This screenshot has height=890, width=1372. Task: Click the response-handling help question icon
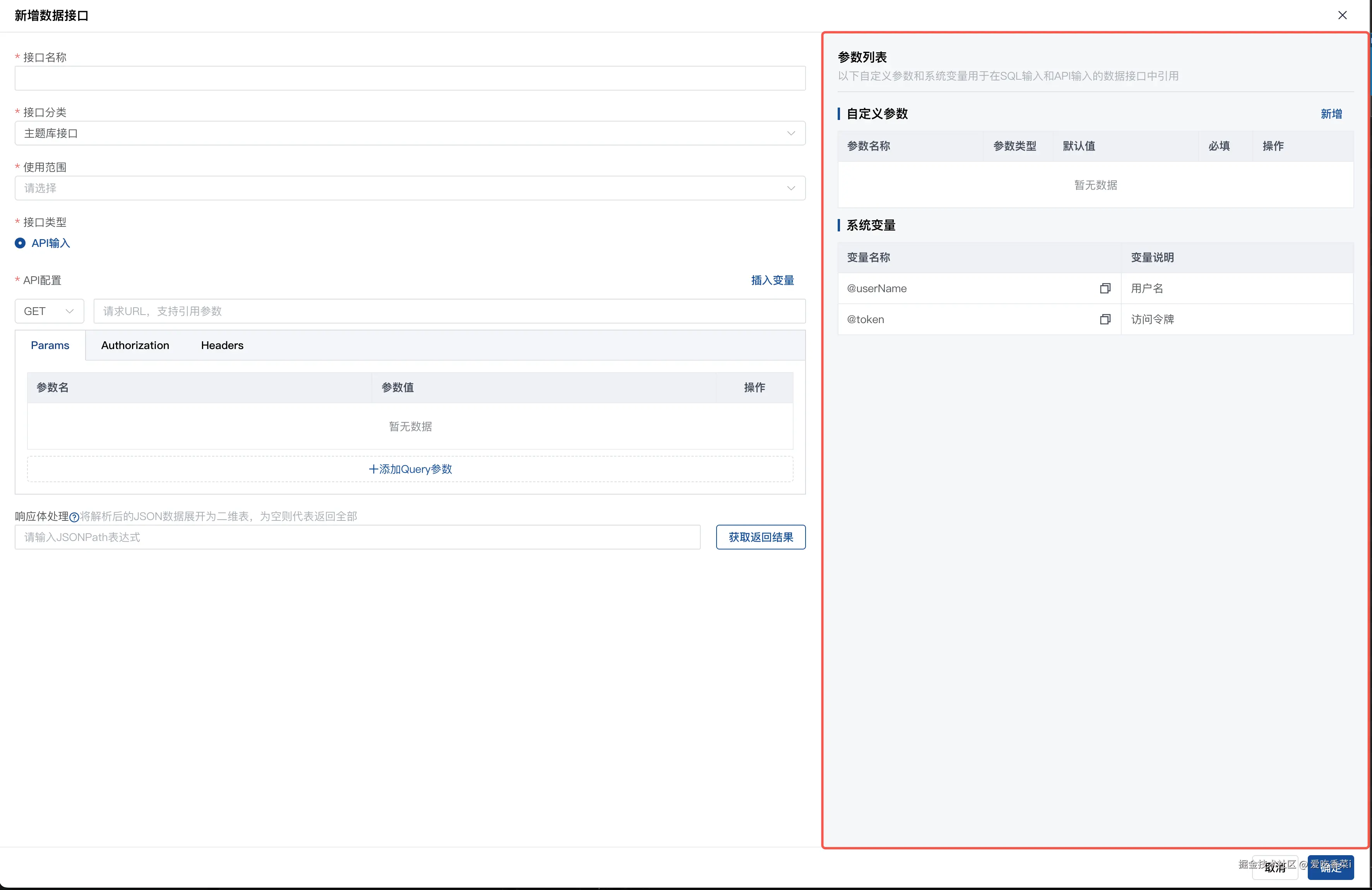click(74, 517)
